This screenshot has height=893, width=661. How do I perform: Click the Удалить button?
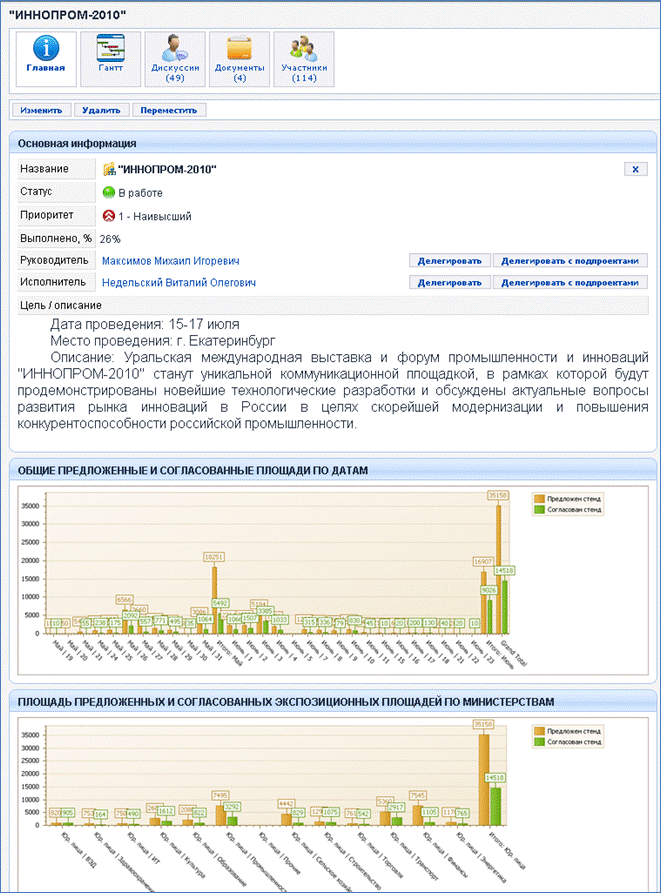click(x=101, y=110)
